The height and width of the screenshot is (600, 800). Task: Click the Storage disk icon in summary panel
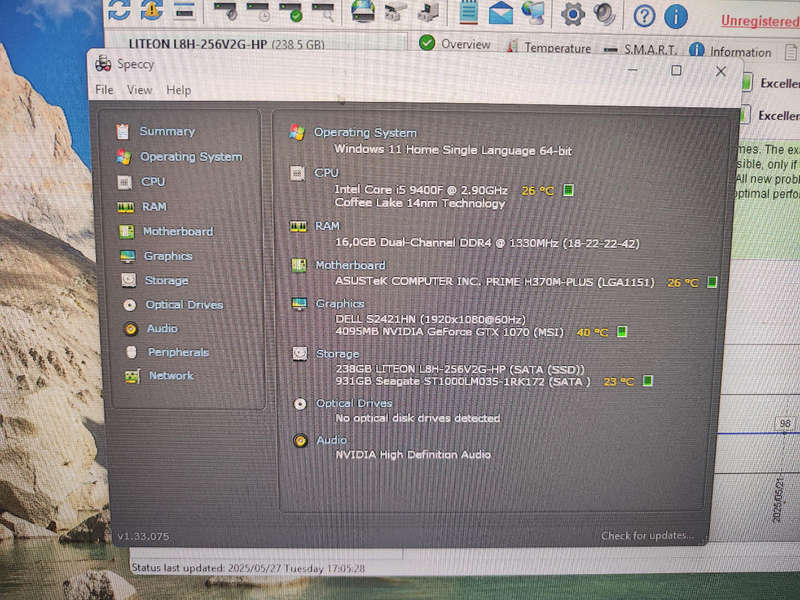click(299, 353)
